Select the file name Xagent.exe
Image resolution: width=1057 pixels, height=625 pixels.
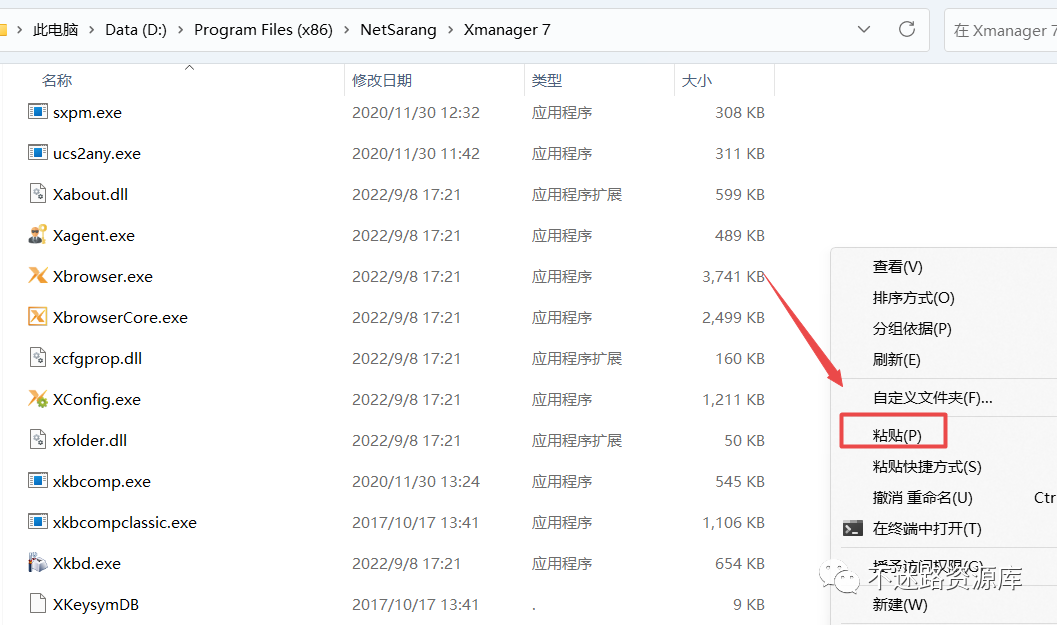pyautogui.click(x=94, y=236)
